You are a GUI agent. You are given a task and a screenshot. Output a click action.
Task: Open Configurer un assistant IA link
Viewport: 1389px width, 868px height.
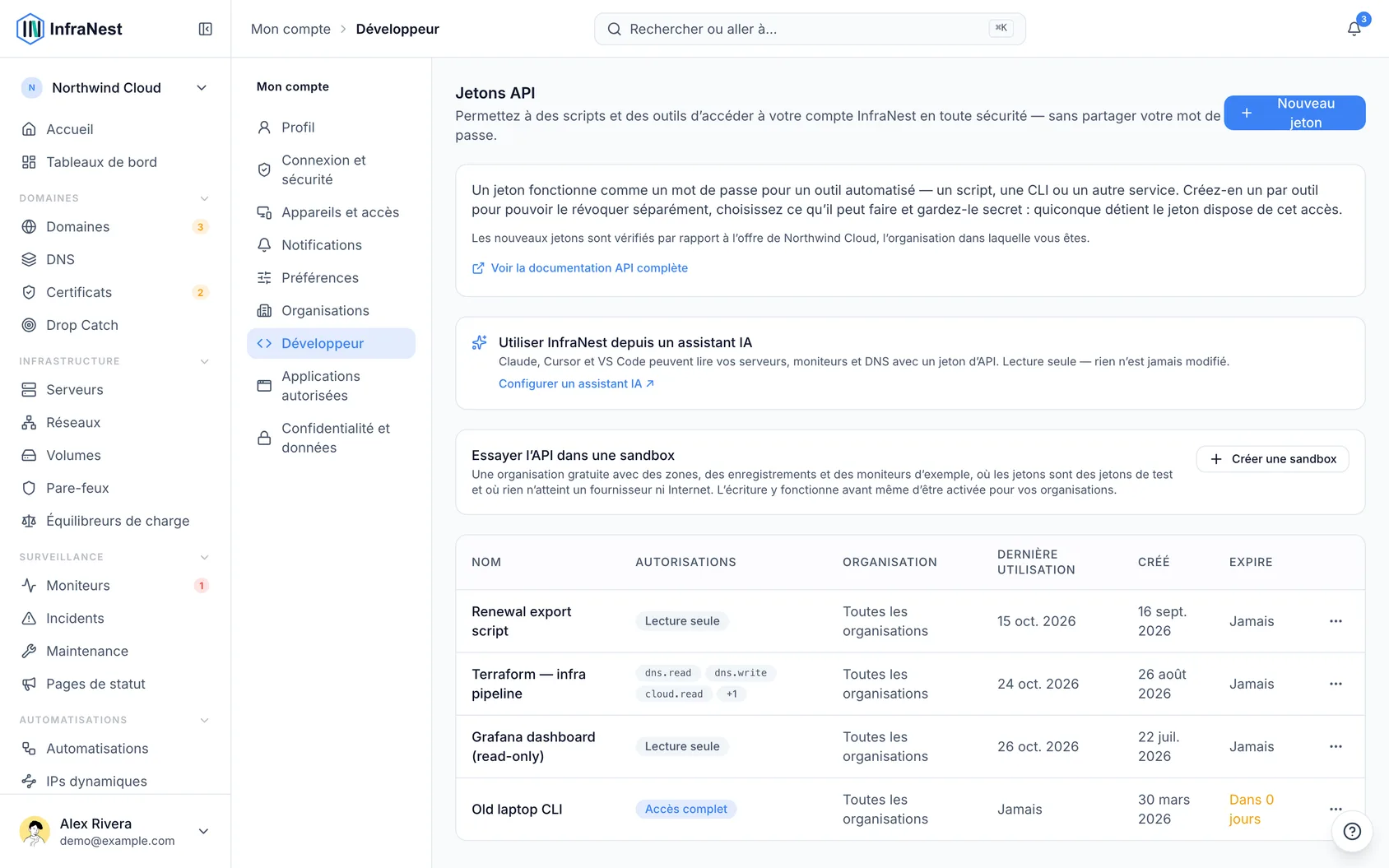[576, 383]
